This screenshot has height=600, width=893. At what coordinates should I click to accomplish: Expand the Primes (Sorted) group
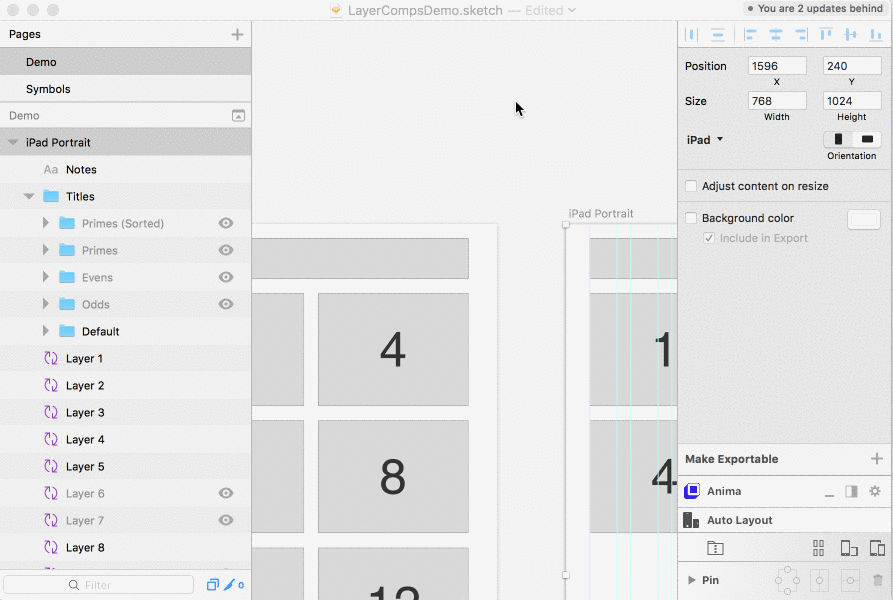(46, 223)
